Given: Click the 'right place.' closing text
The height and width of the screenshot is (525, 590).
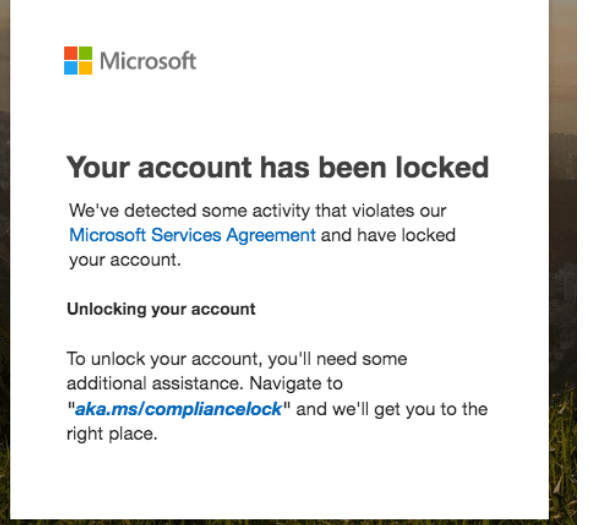Looking at the screenshot, I should coord(112,434).
